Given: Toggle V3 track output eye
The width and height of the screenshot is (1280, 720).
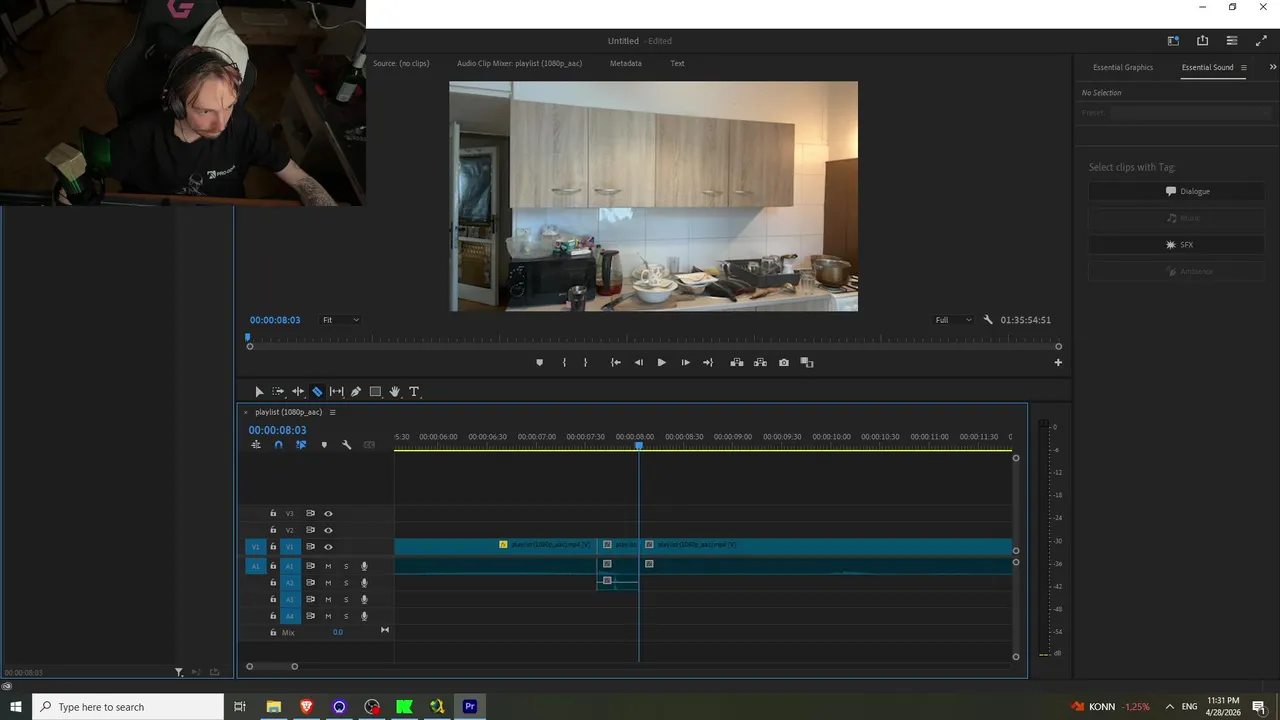Looking at the screenshot, I should 328,514.
